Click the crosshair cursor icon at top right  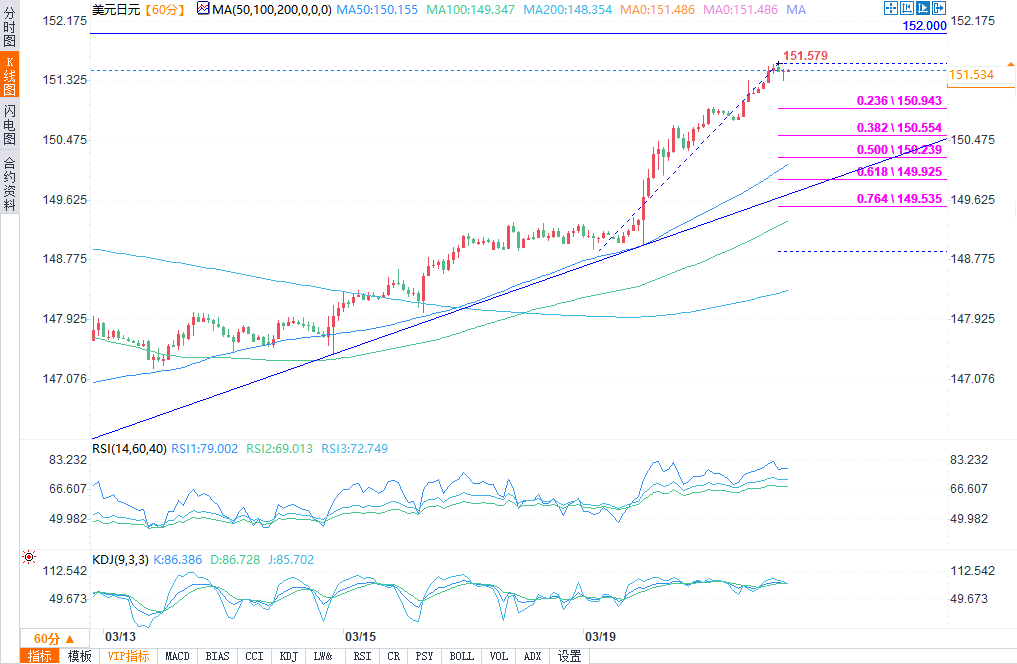[x=891, y=8]
